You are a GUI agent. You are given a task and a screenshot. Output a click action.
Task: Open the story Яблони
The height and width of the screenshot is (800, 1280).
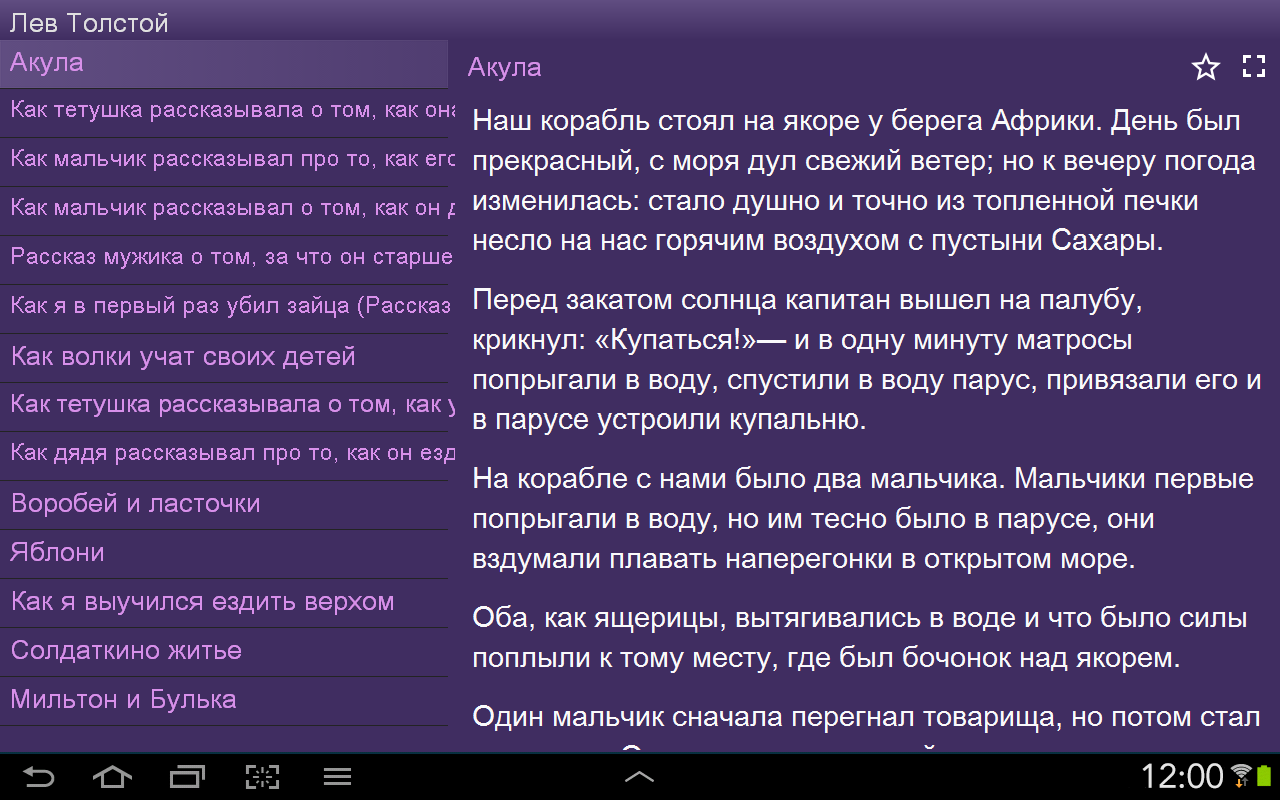pyautogui.click(x=224, y=553)
